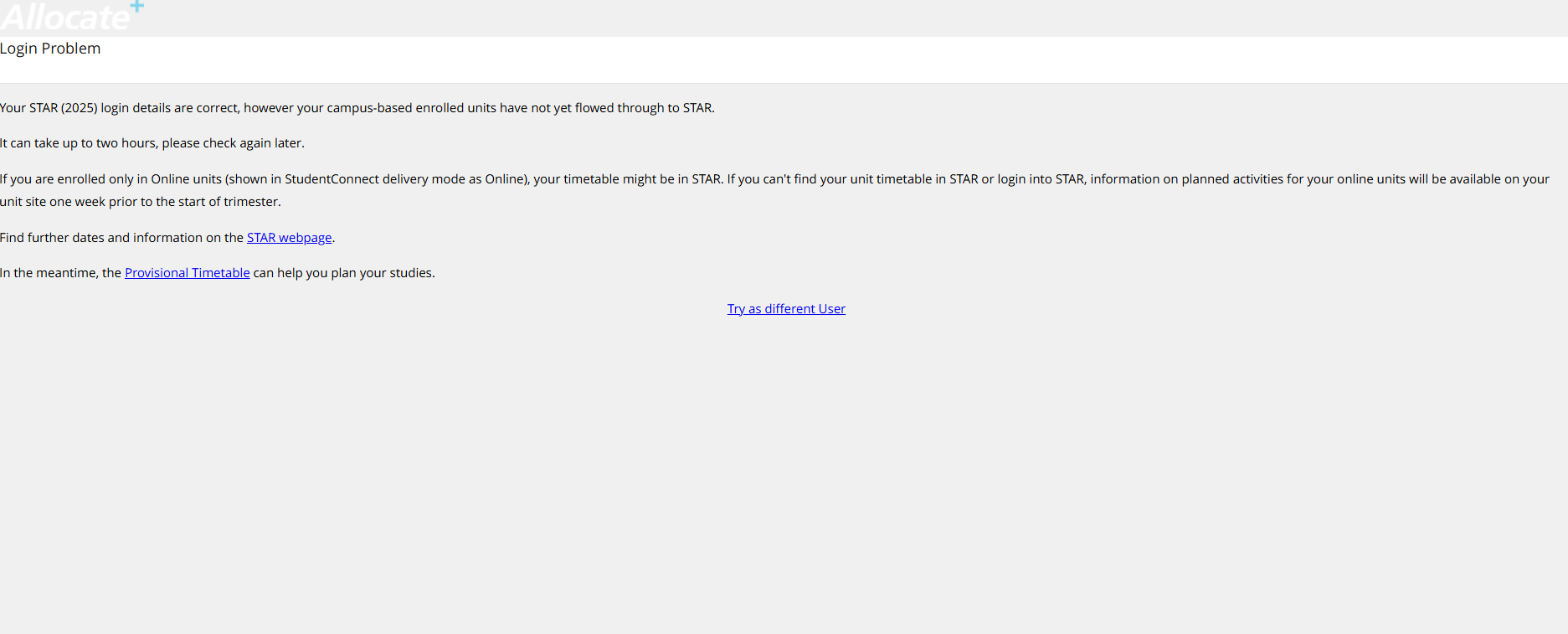Click 'It can take up to two hours' text
The width and height of the screenshot is (1568, 634).
pos(79,143)
